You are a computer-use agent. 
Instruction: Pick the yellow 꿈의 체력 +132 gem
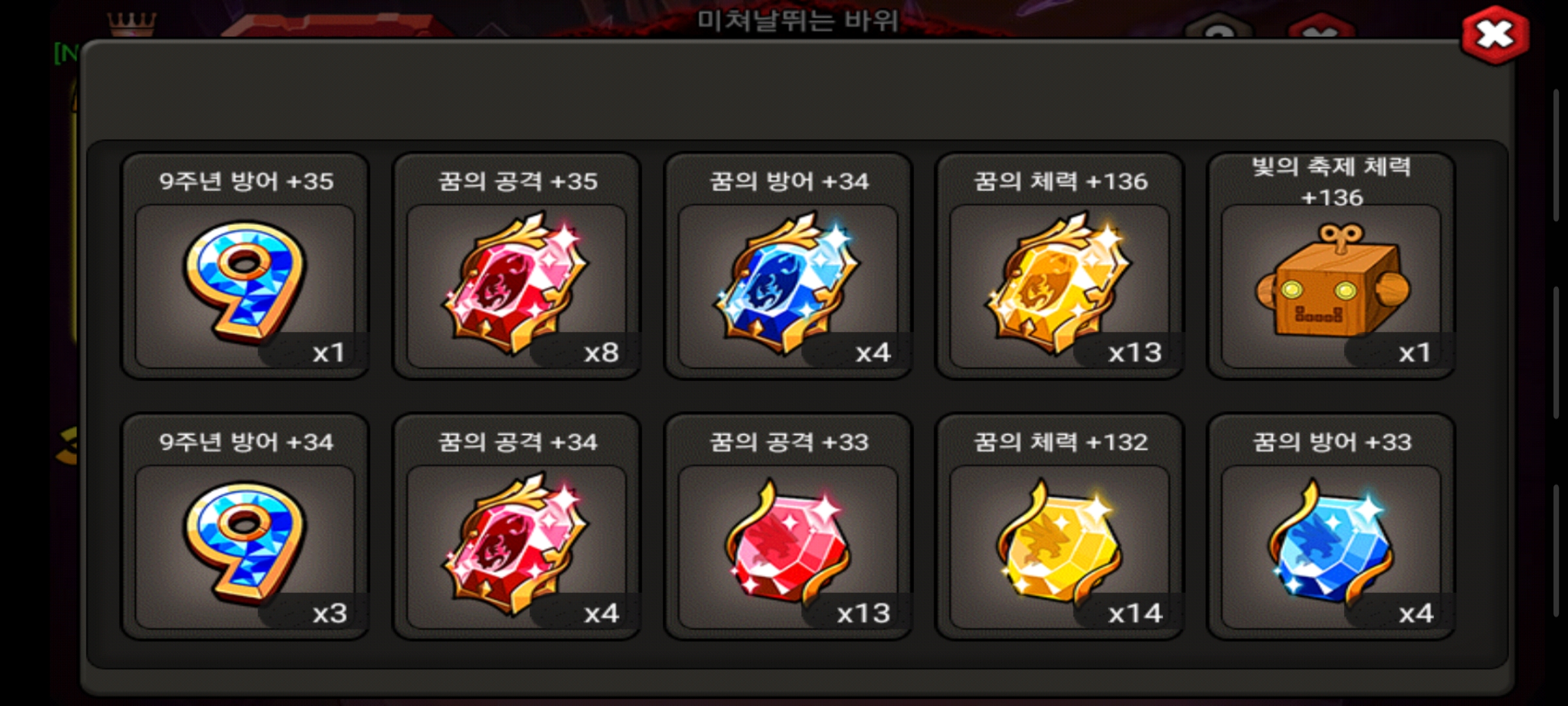1058,543
